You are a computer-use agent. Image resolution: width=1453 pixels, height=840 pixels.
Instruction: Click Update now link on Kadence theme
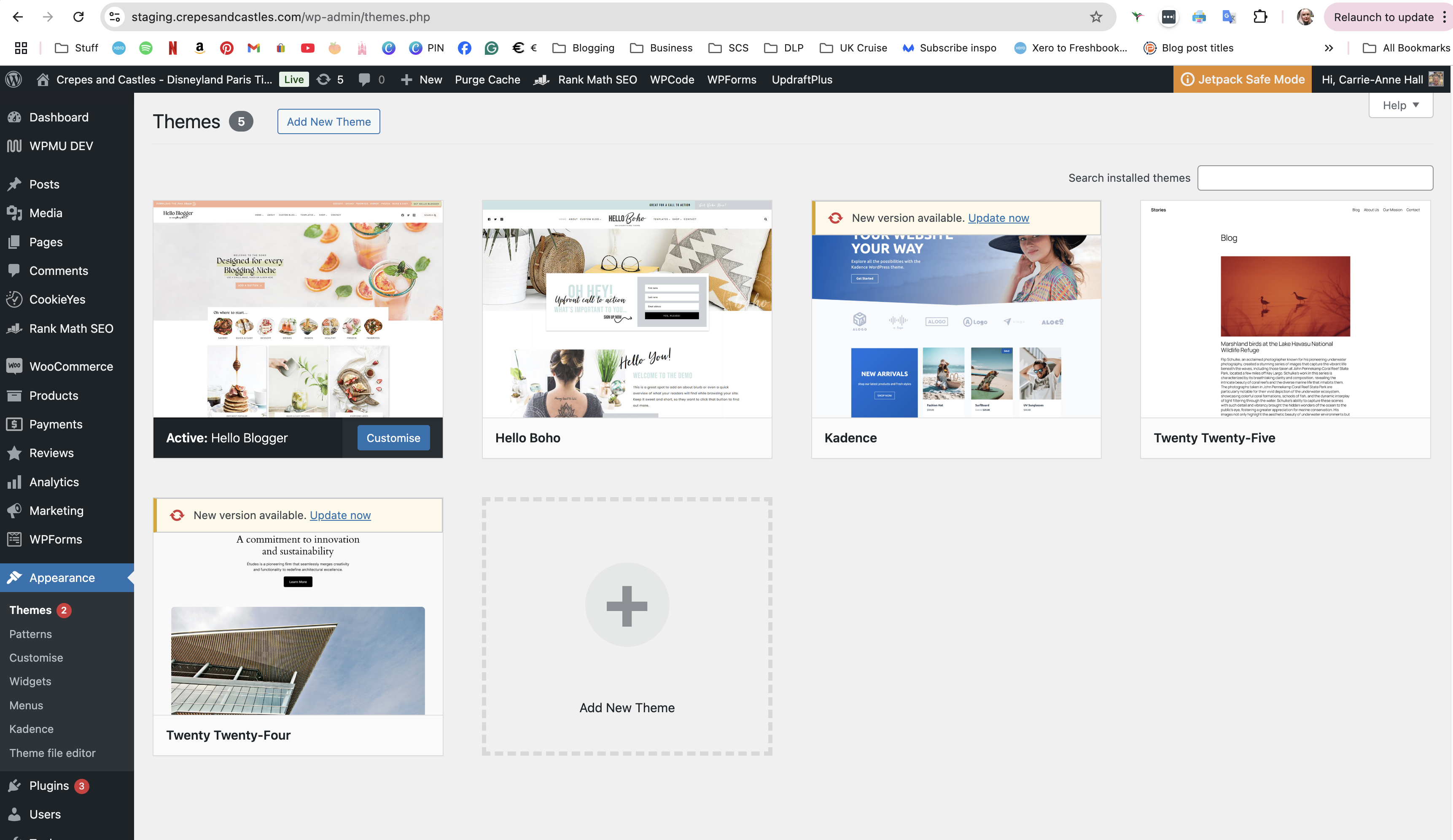998,218
